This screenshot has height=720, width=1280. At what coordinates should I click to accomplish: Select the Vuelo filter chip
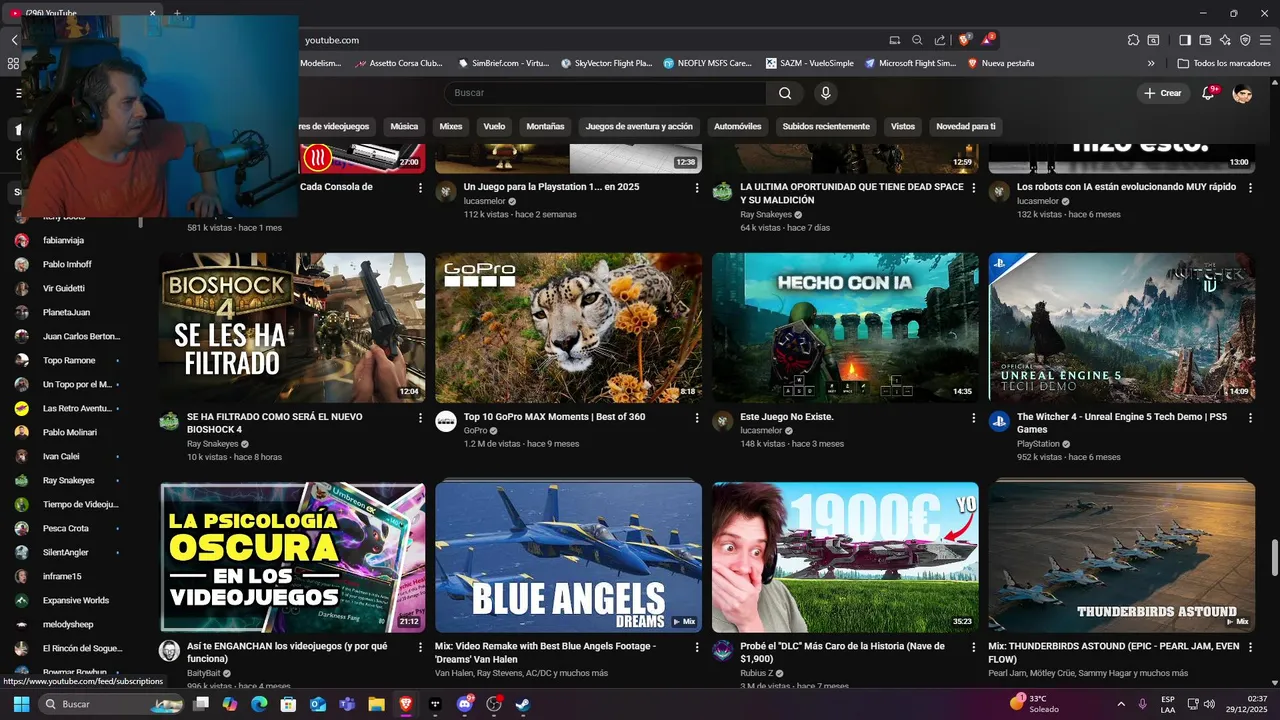494,127
